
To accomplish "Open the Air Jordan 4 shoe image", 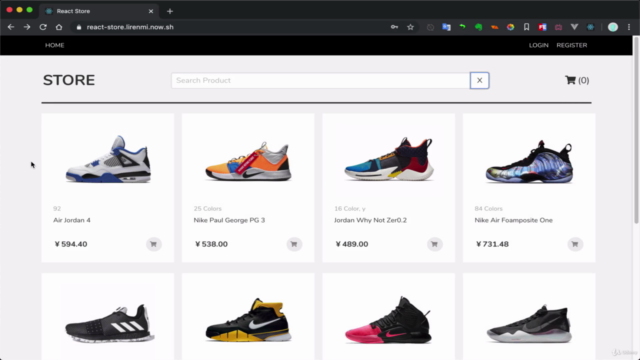I will click(x=108, y=159).
